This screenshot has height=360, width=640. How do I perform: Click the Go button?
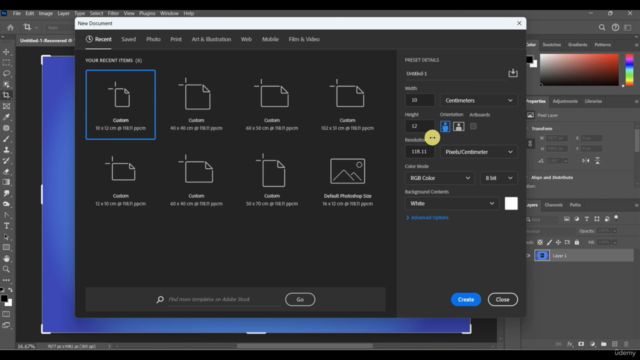[x=300, y=300]
